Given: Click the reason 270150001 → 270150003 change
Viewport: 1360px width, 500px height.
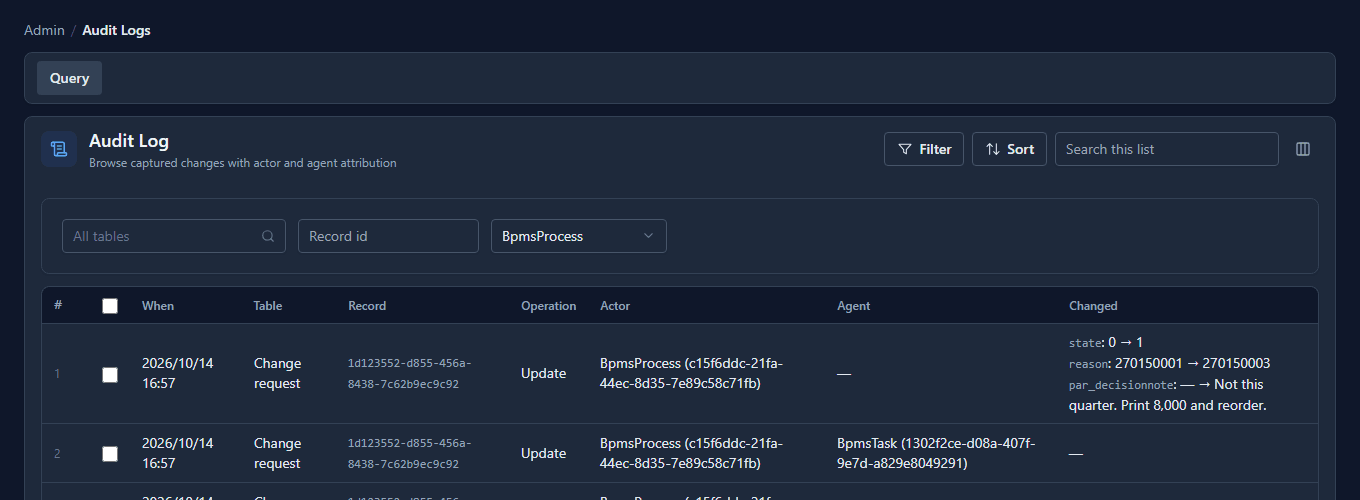Looking at the screenshot, I should [1170, 363].
